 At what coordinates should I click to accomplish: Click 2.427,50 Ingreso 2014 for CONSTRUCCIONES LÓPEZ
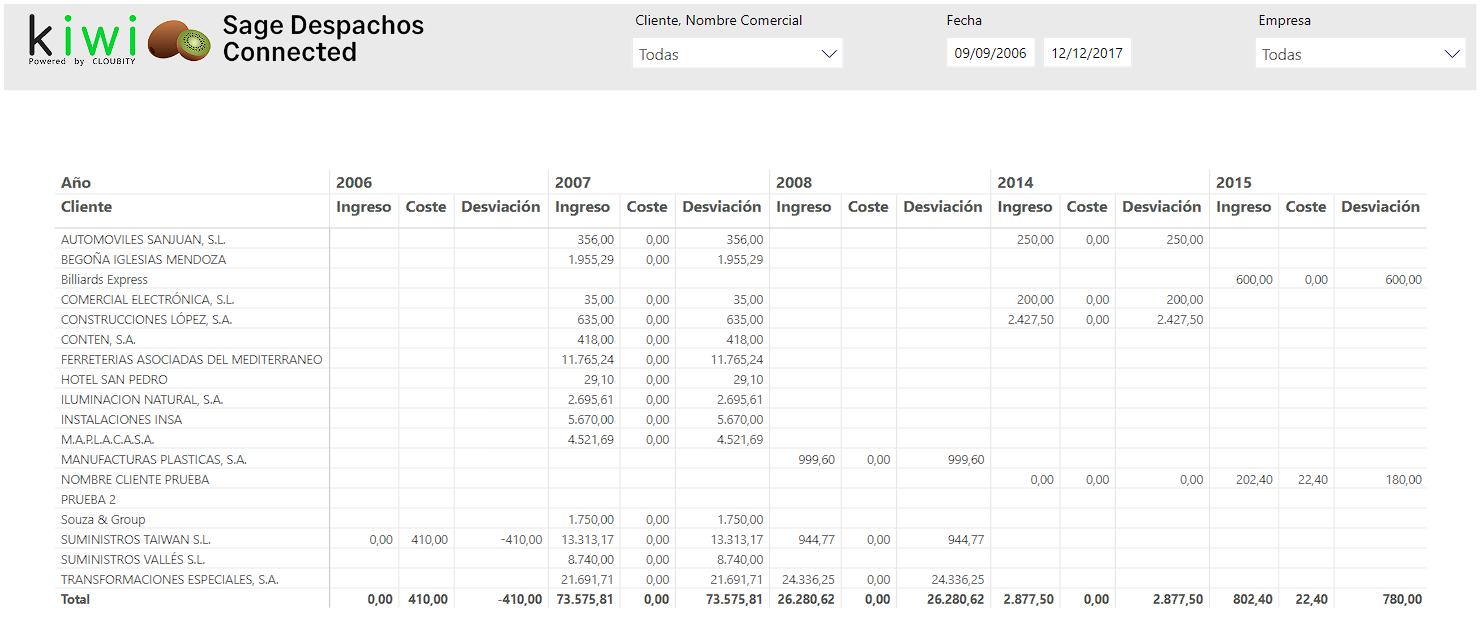tap(1030, 320)
